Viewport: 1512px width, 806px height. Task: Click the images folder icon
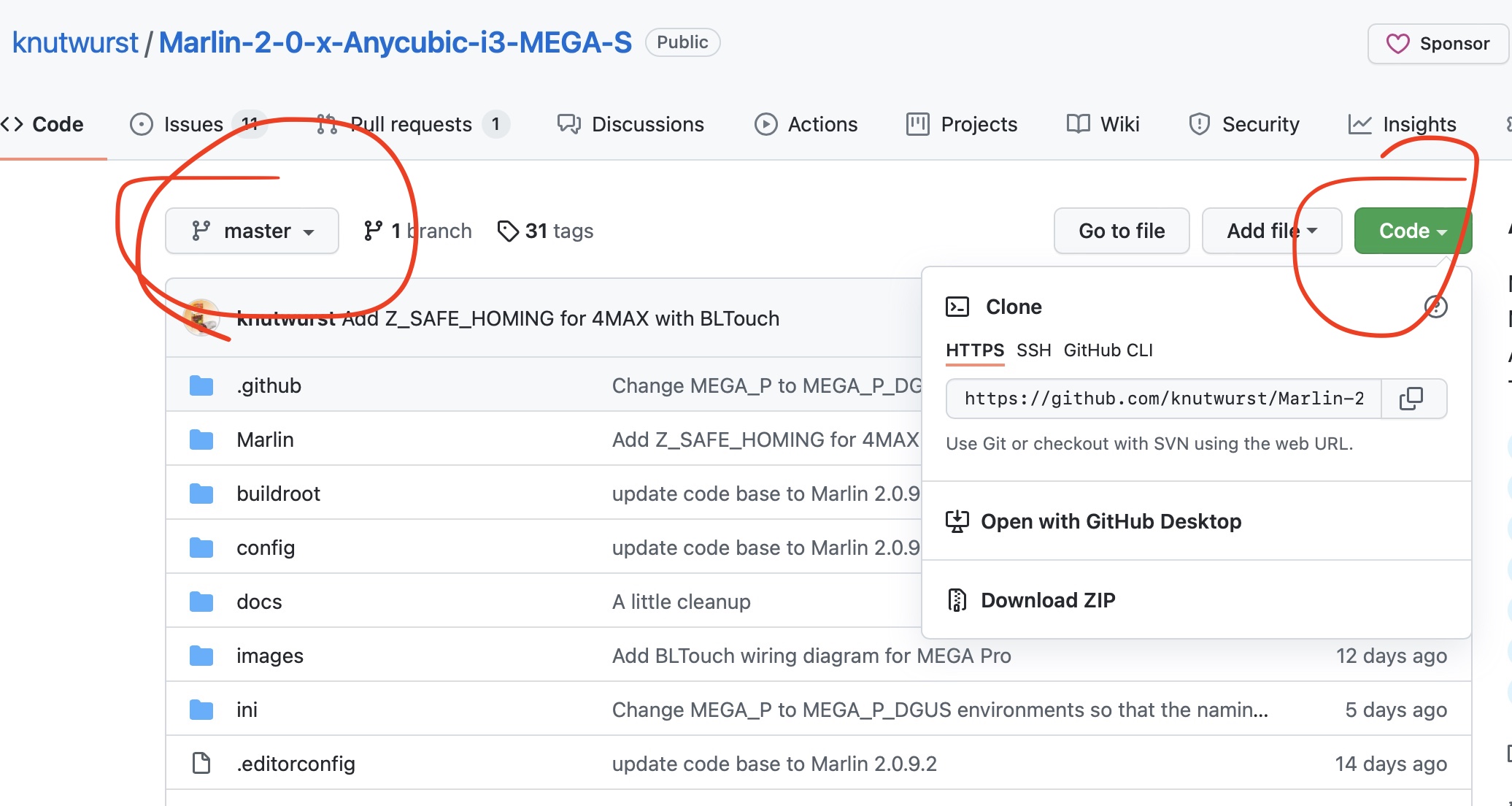201,656
